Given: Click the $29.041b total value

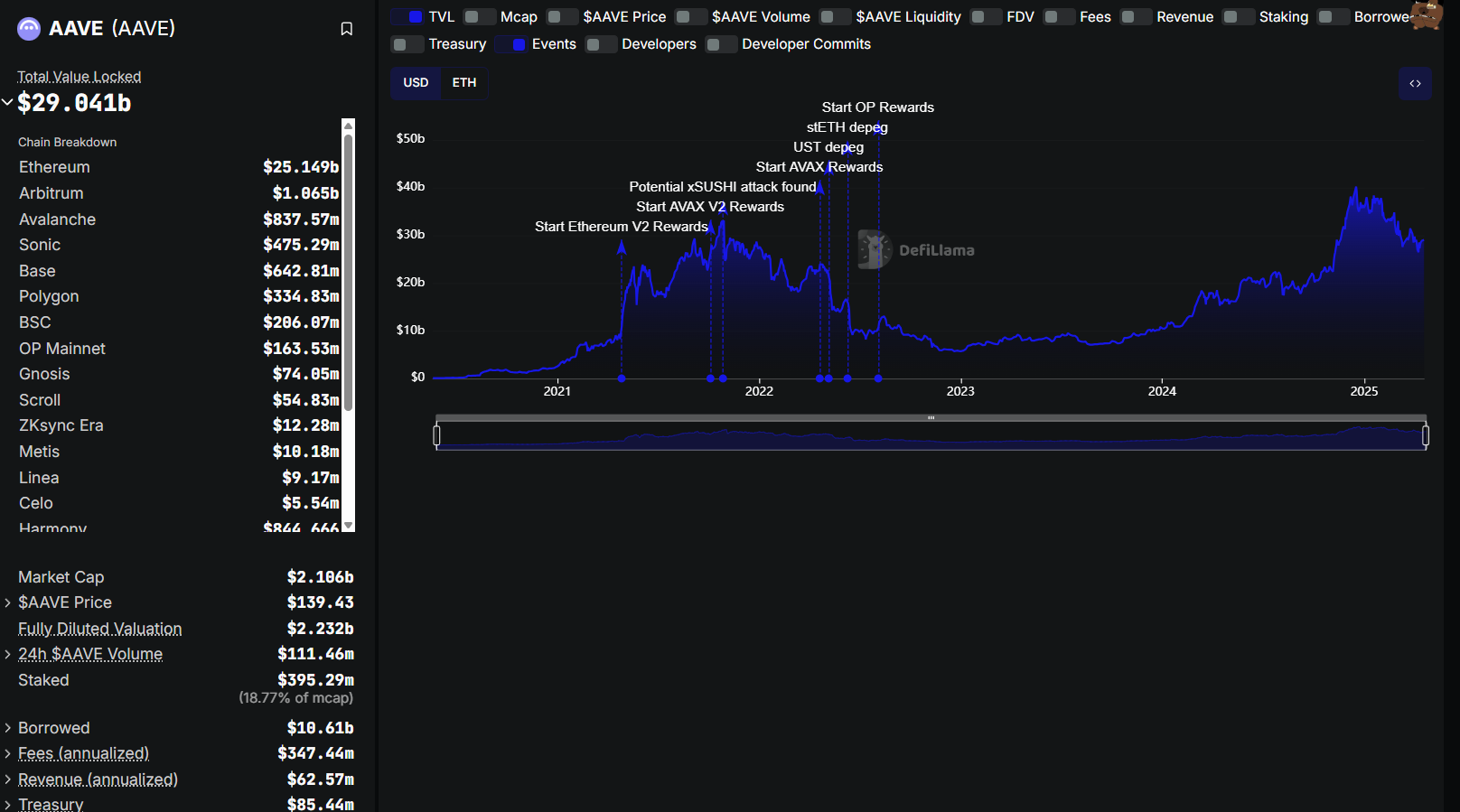Looking at the screenshot, I should coord(74,103).
